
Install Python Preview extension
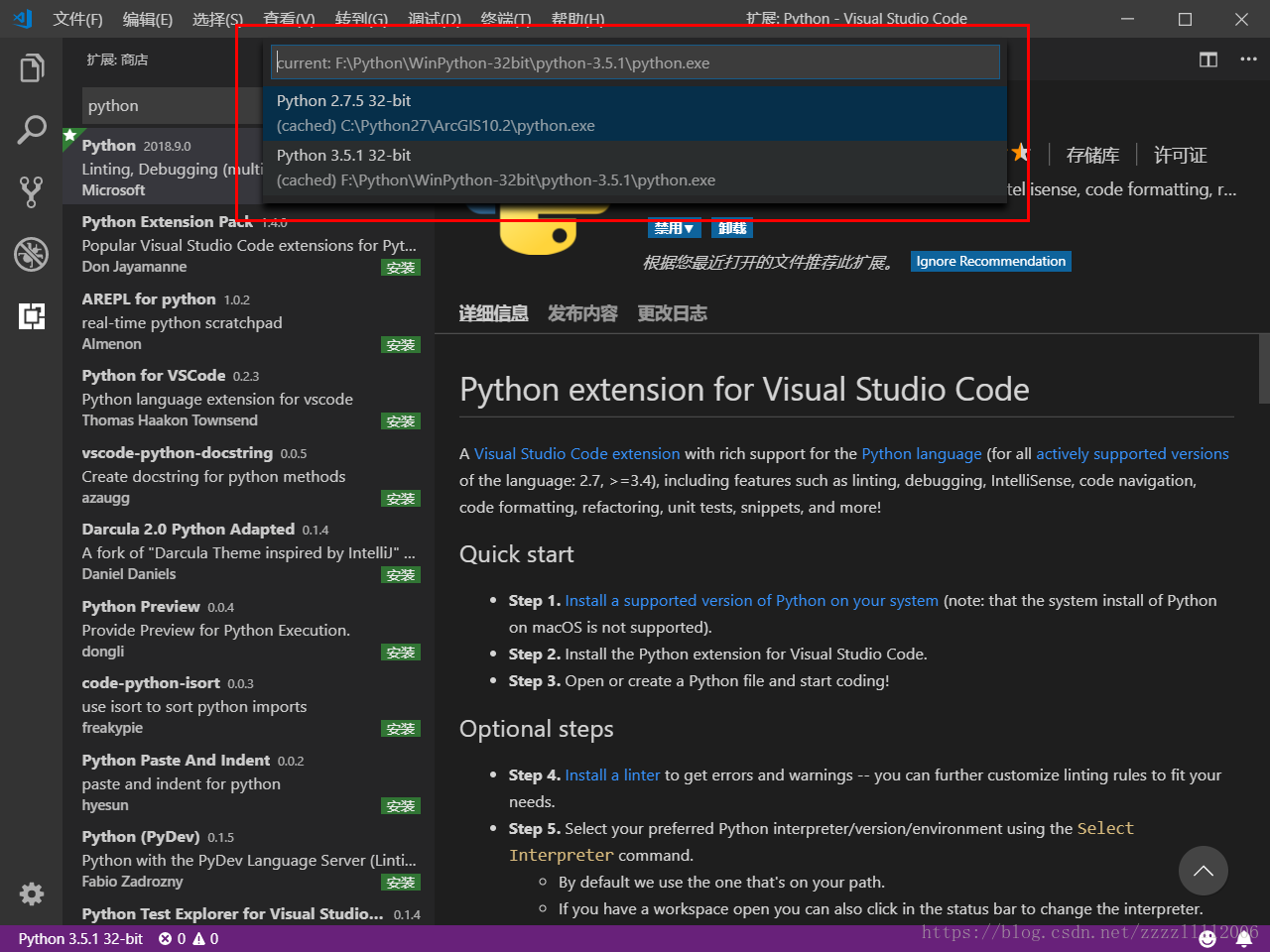tap(401, 653)
